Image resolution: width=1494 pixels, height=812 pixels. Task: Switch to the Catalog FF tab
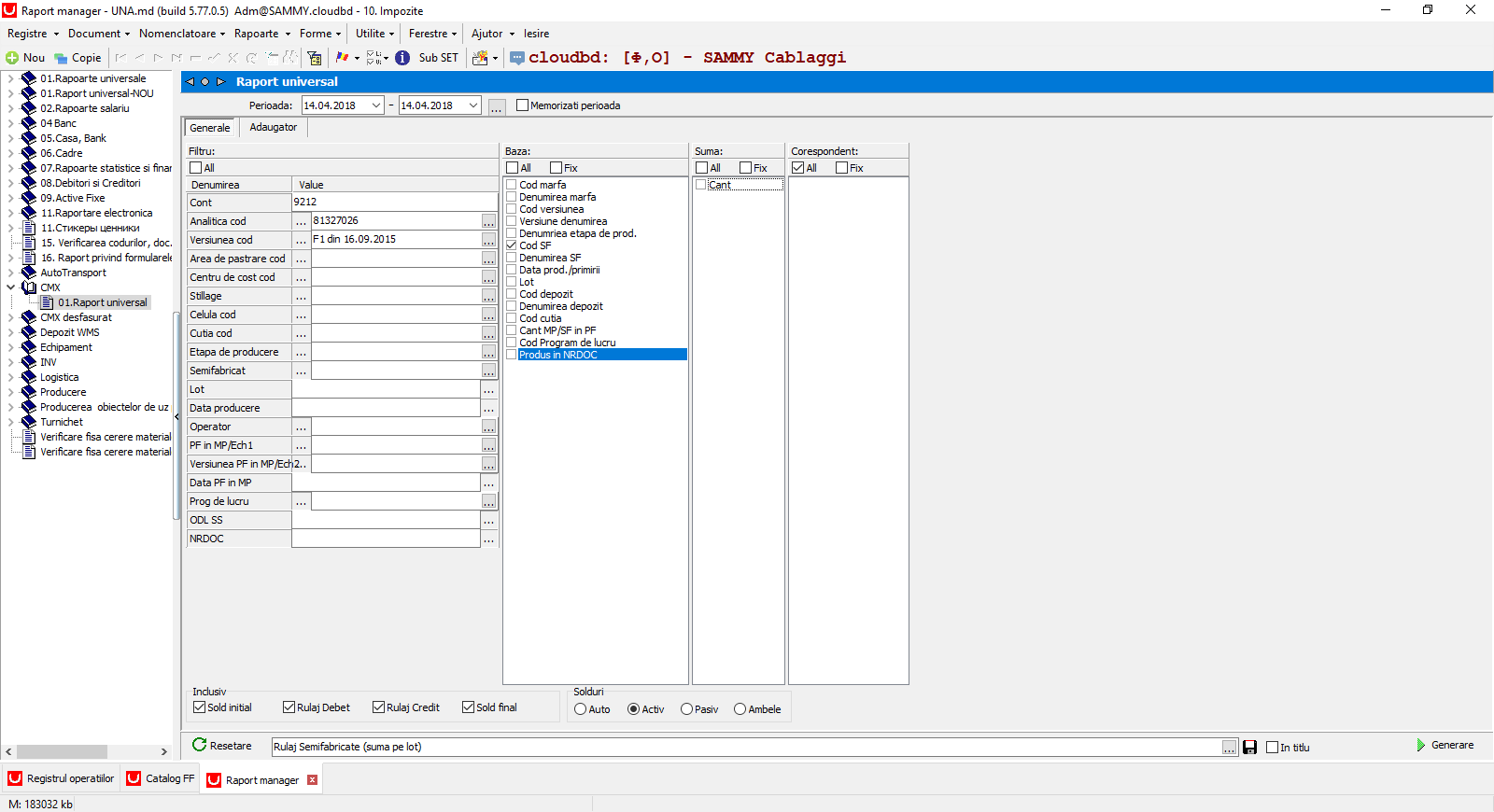[x=161, y=778]
